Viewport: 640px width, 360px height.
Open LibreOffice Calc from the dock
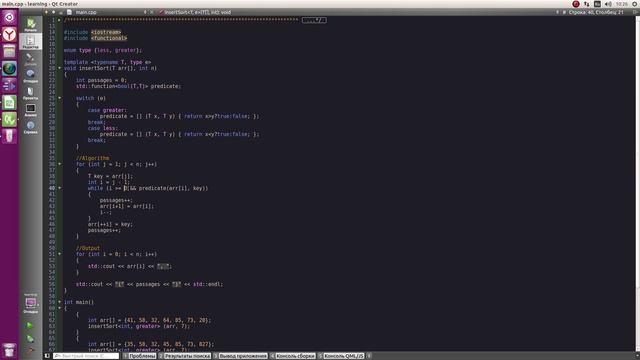pos(9,102)
